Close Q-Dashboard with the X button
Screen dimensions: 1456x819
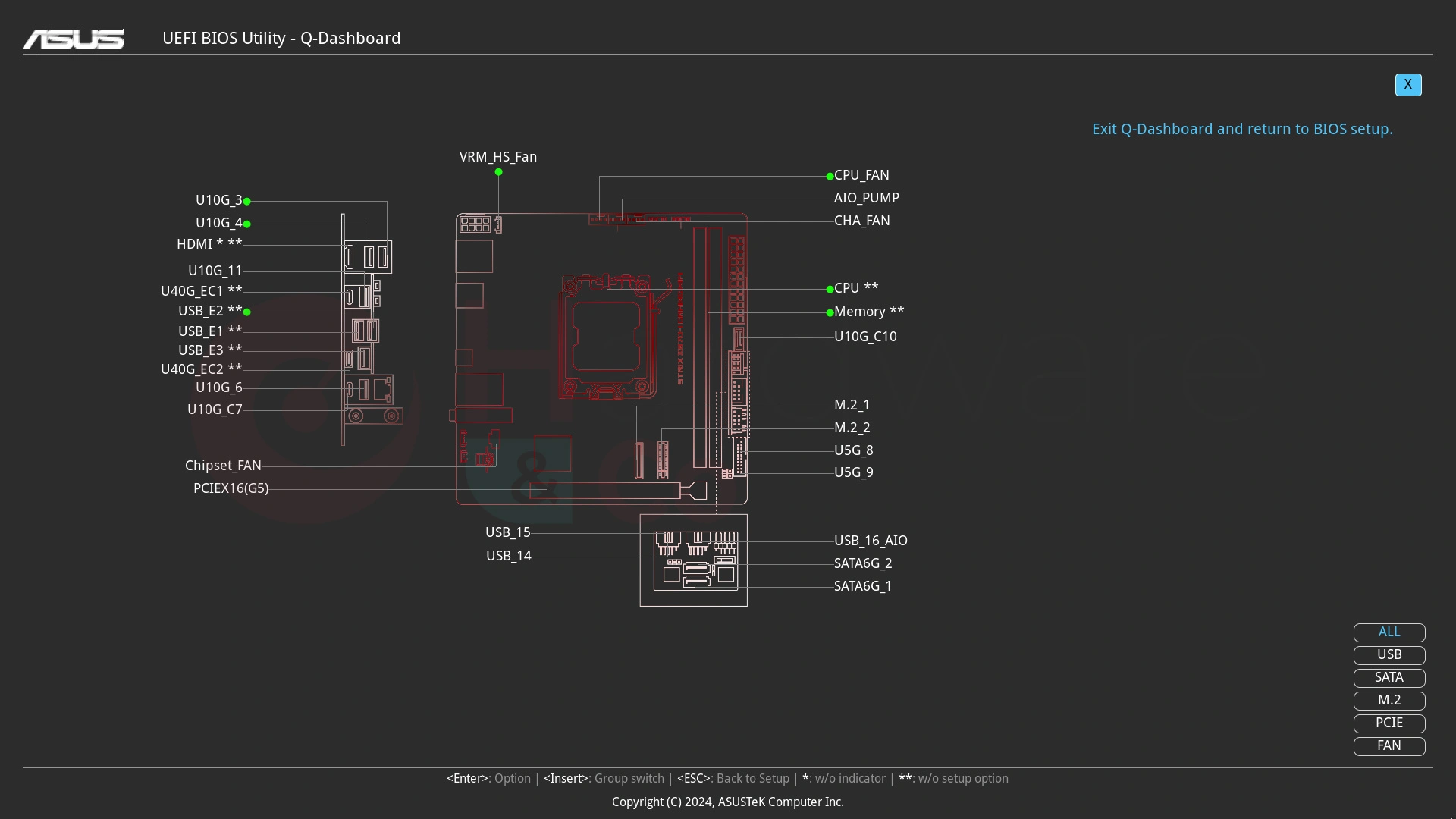[1408, 85]
